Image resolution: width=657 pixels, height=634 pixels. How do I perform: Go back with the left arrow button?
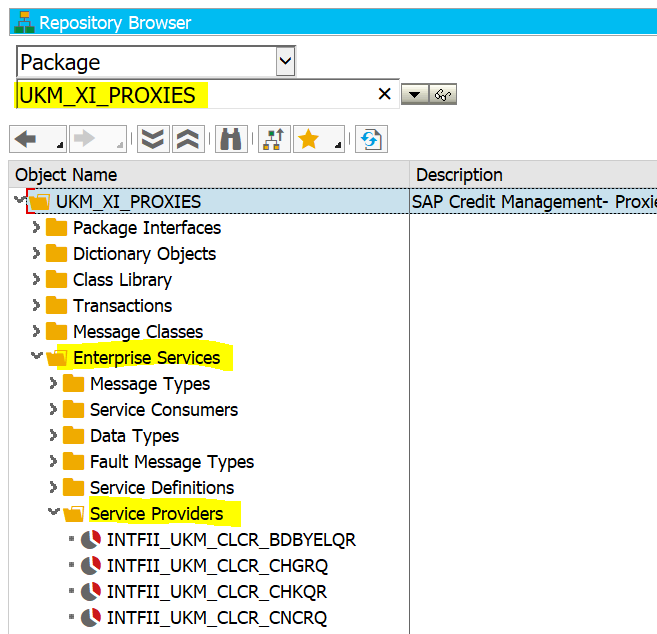pos(26,139)
